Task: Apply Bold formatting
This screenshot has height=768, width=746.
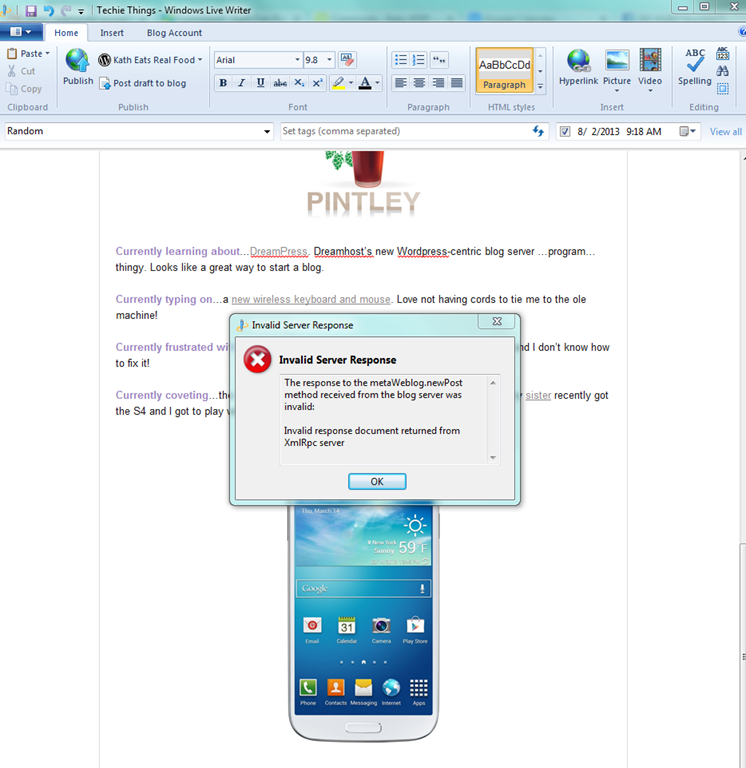Action: pyautogui.click(x=223, y=83)
